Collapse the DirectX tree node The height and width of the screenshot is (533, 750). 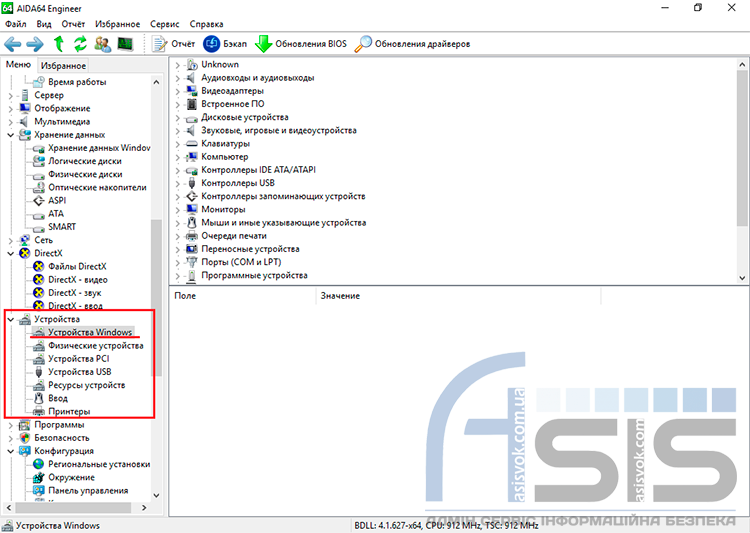tap(11, 254)
